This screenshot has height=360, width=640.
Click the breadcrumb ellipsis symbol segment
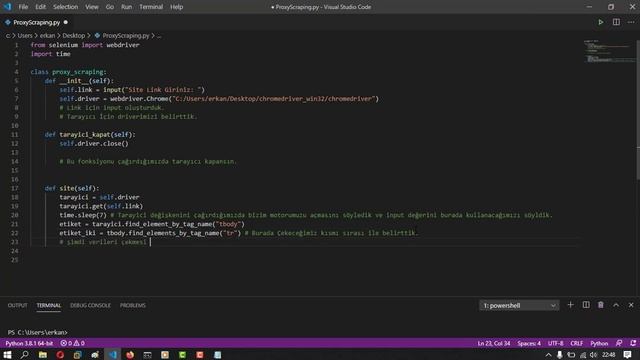click(x=159, y=36)
